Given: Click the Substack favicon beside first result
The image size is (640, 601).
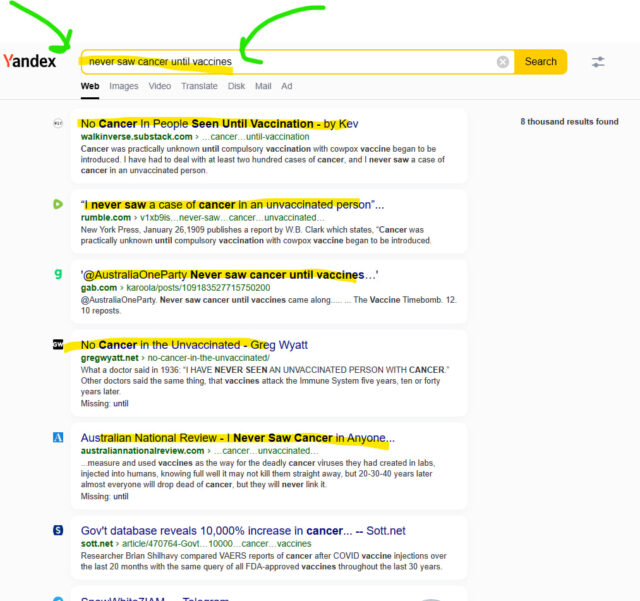Looking at the screenshot, I should click(x=58, y=123).
